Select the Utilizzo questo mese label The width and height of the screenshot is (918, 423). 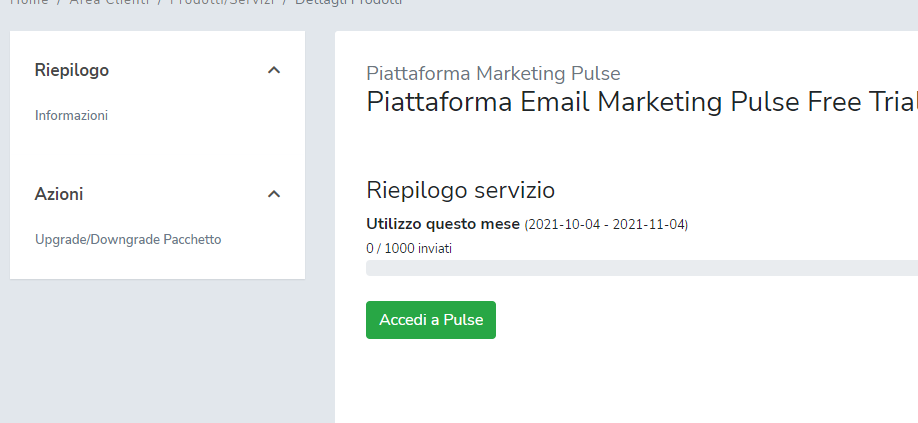pyautogui.click(x=443, y=224)
